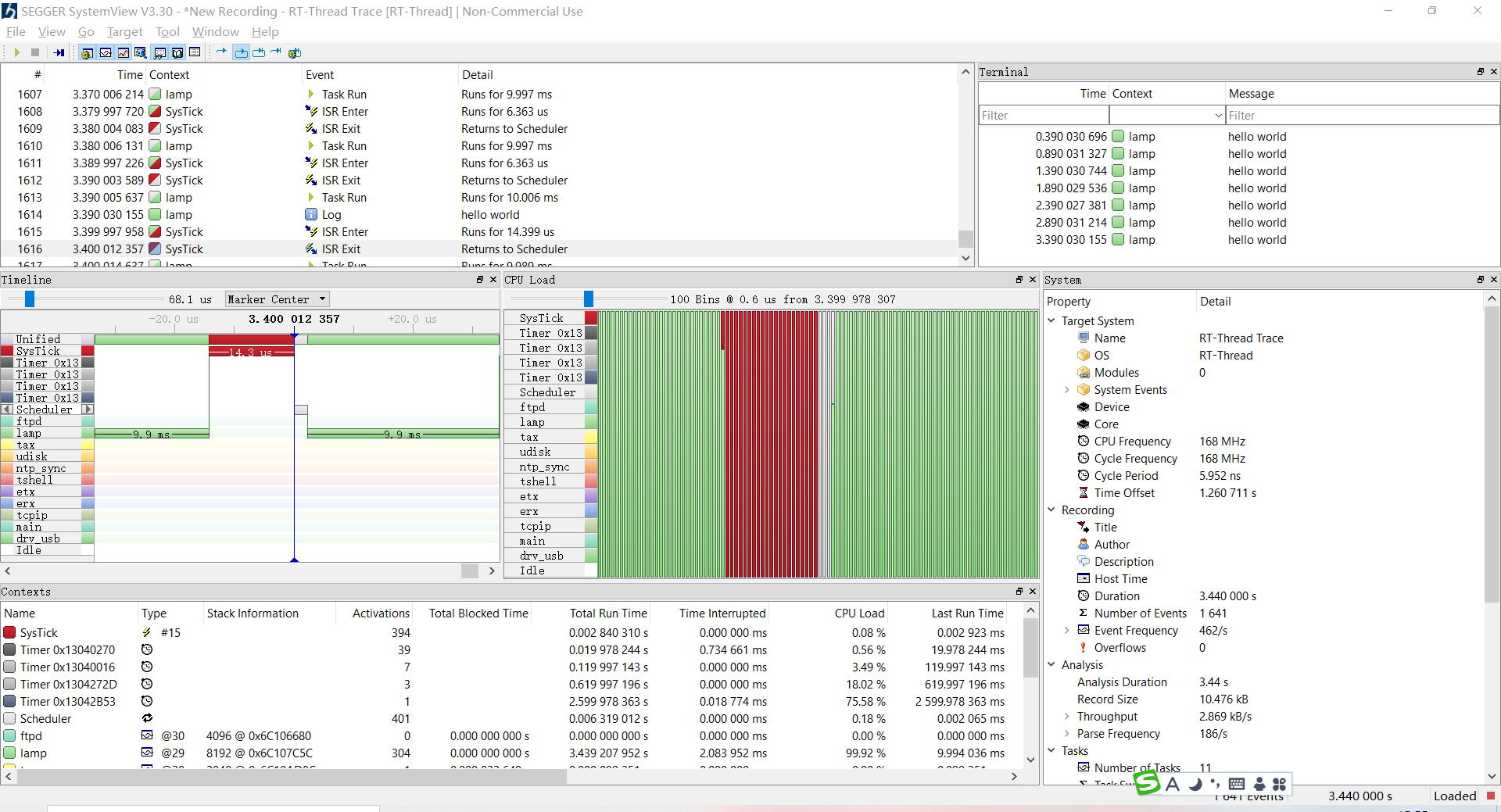Image resolution: width=1501 pixels, height=812 pixels.
Task: Close the Contexts panel
Action: [x=1033, y=591]
